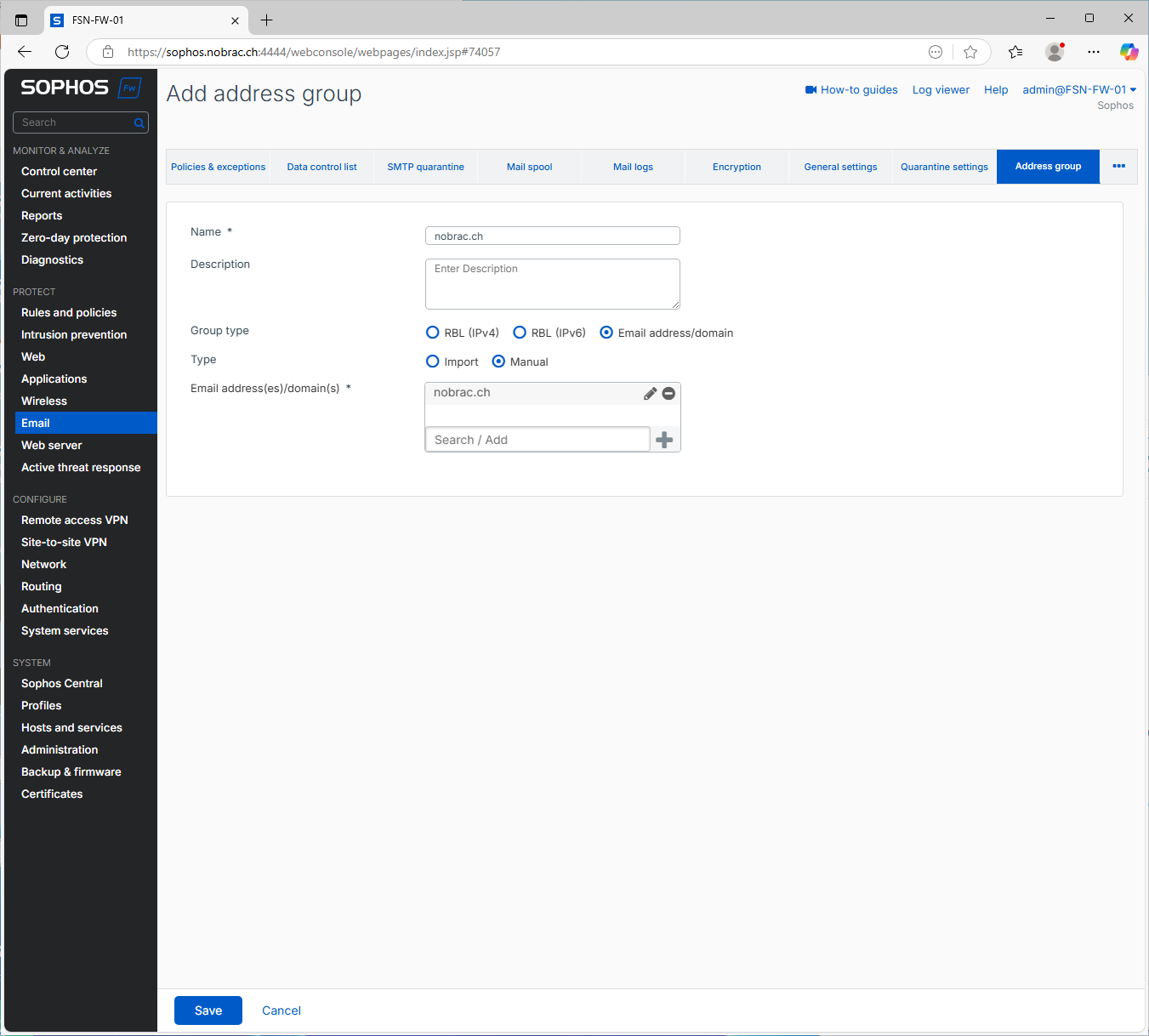Screen dimensions: 1149x1036
Task: Open the browser profile avatar
Action: pos(1055,52)
